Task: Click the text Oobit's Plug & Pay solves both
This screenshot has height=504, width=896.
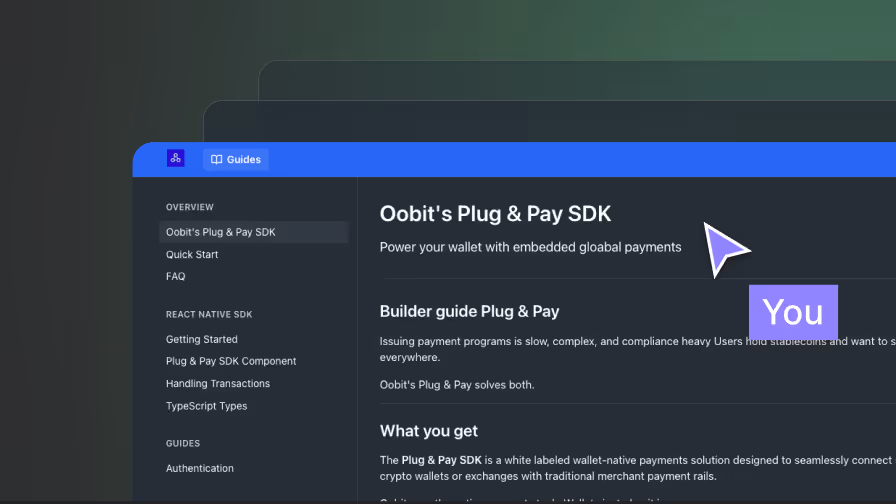Action: pos(457,385)
